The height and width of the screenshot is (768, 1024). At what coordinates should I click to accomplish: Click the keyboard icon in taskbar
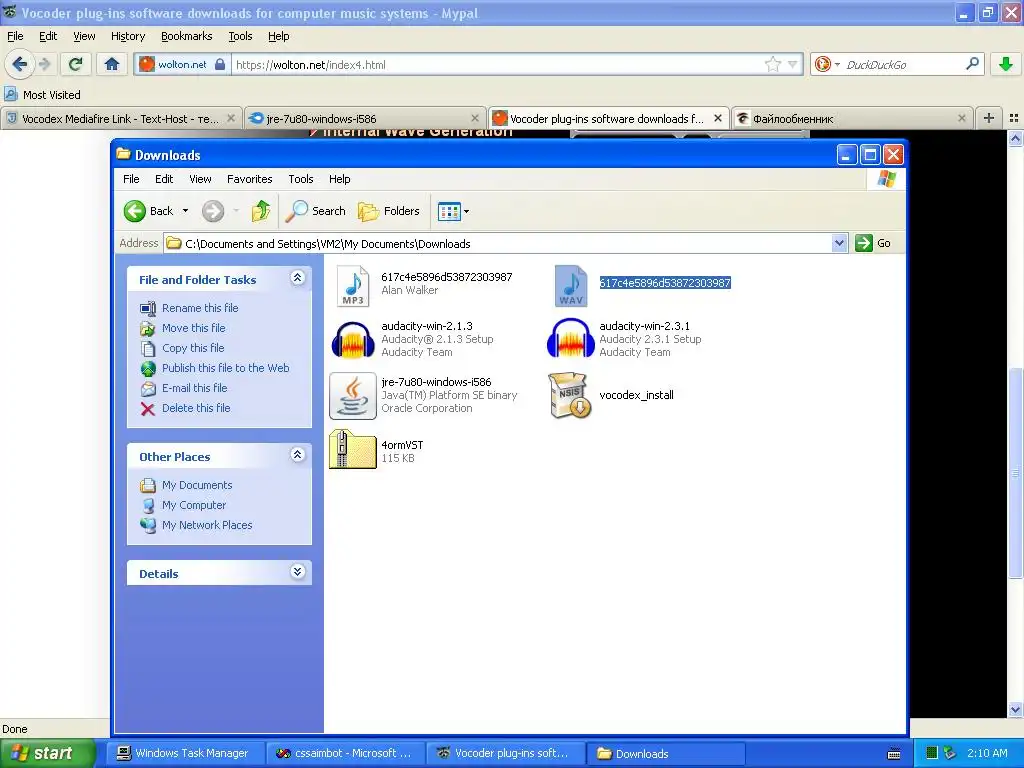pyautogui.click(x=894, y=754)
